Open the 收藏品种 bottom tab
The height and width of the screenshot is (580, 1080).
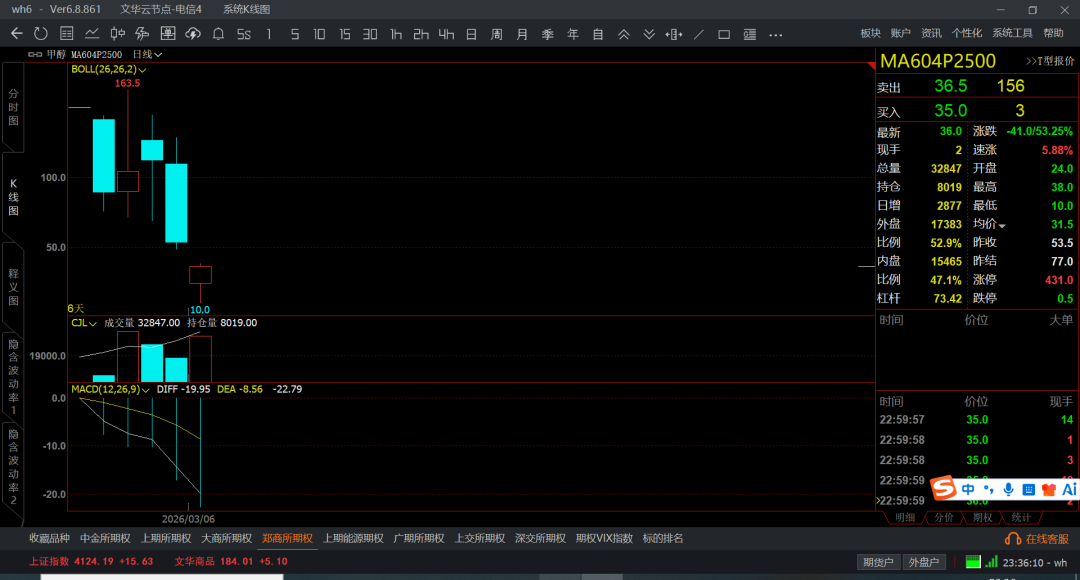click(x=50, y=539)
